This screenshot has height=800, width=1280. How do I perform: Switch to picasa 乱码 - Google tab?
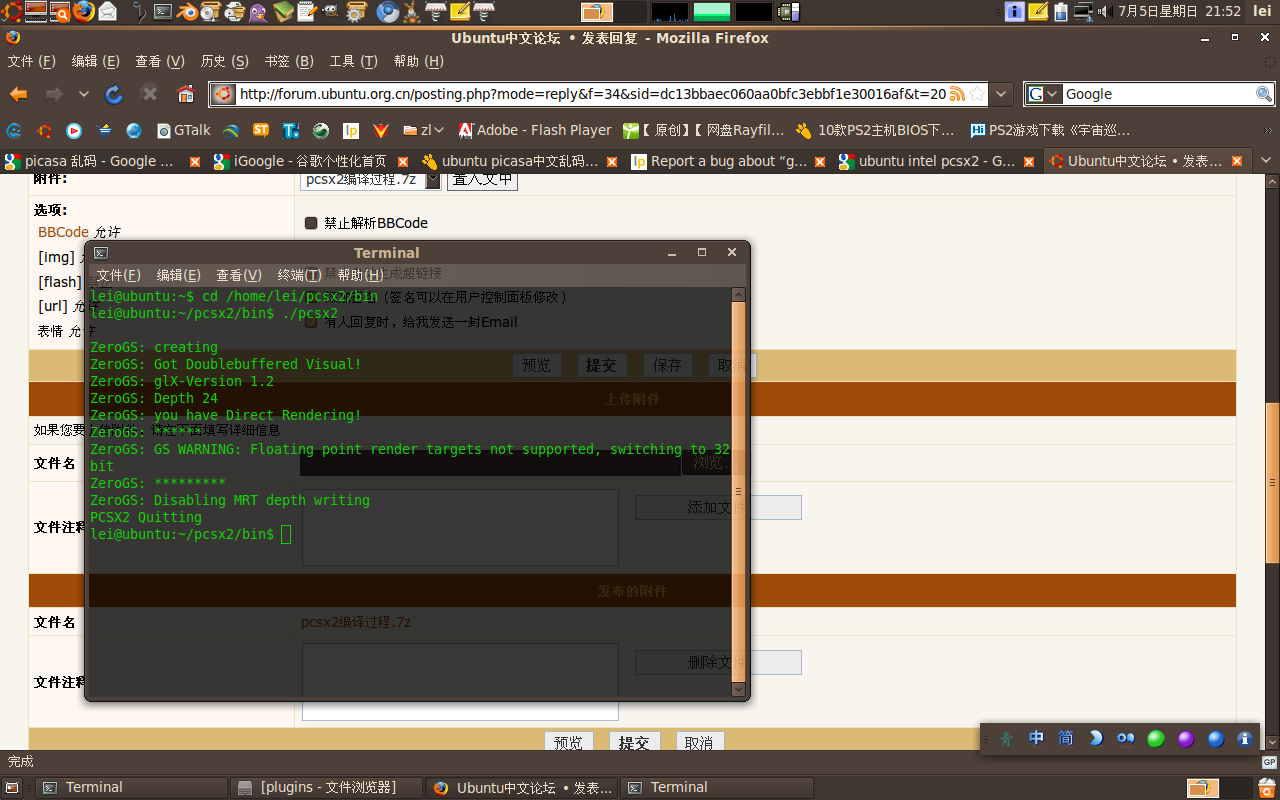coord(100,161)
